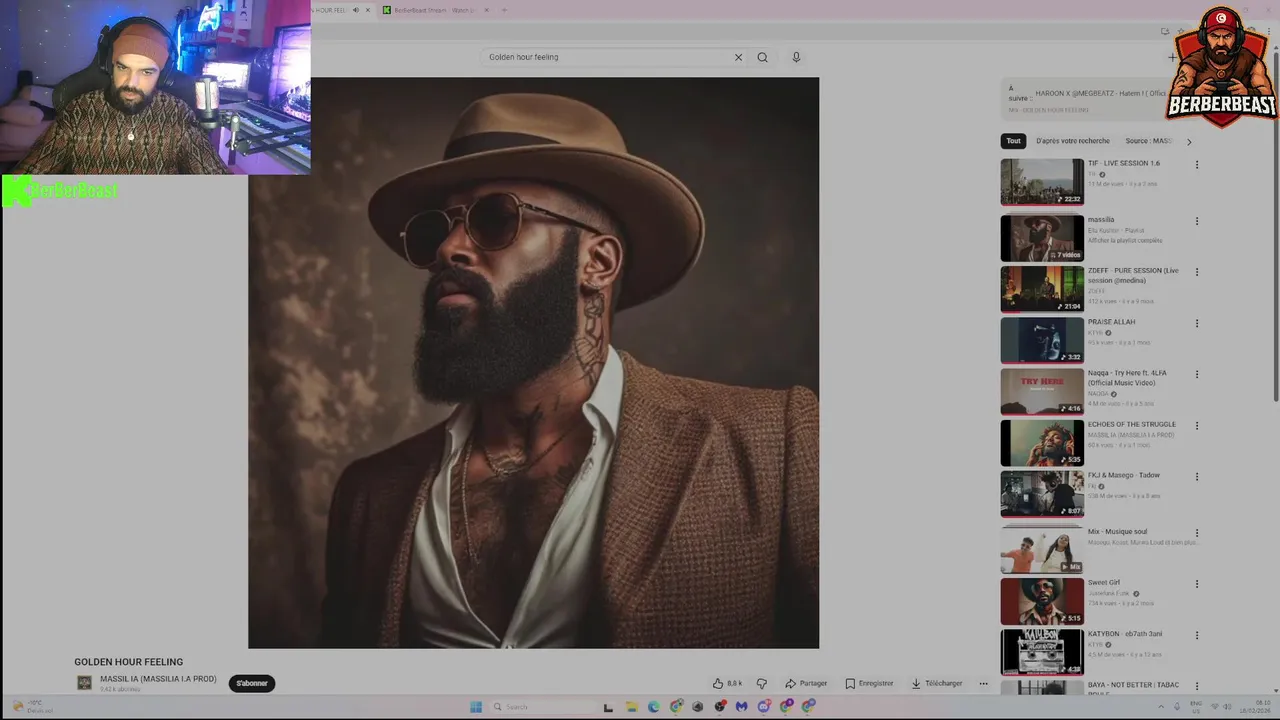Open FKJ & Masego - Tadow thumbnail
Screen dimensions: 1280x720
tap(1042, 494)
